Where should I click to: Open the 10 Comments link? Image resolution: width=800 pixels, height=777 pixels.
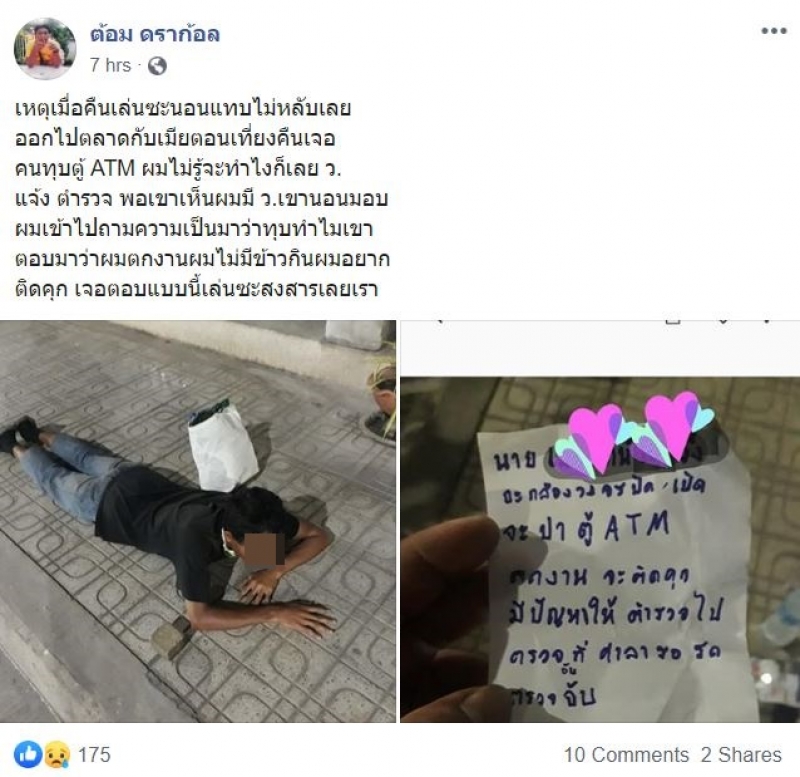tap(626, 755)
